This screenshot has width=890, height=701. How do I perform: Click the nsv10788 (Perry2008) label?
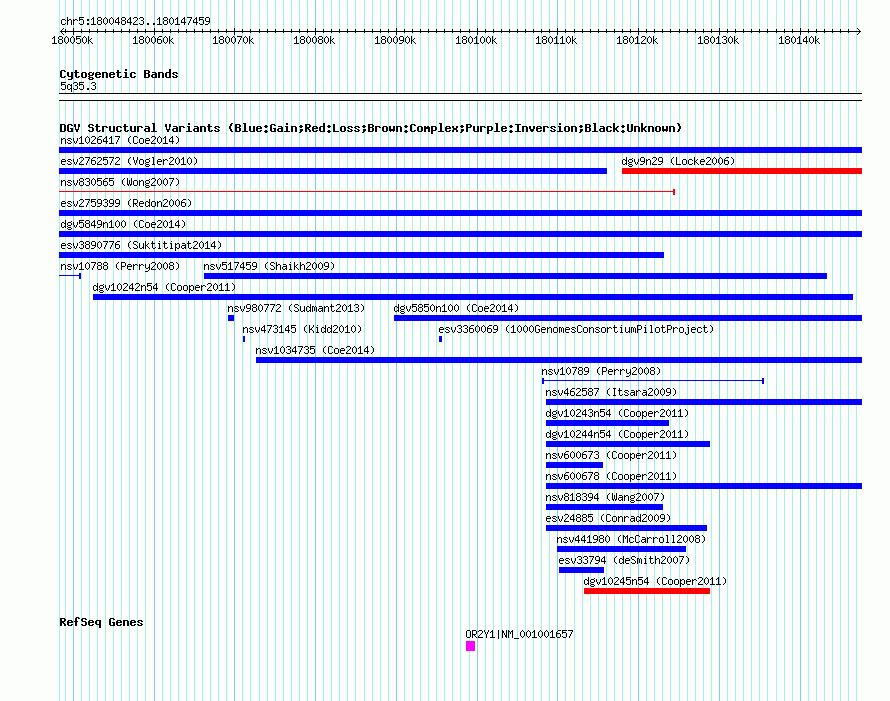(x=120, y=266)
